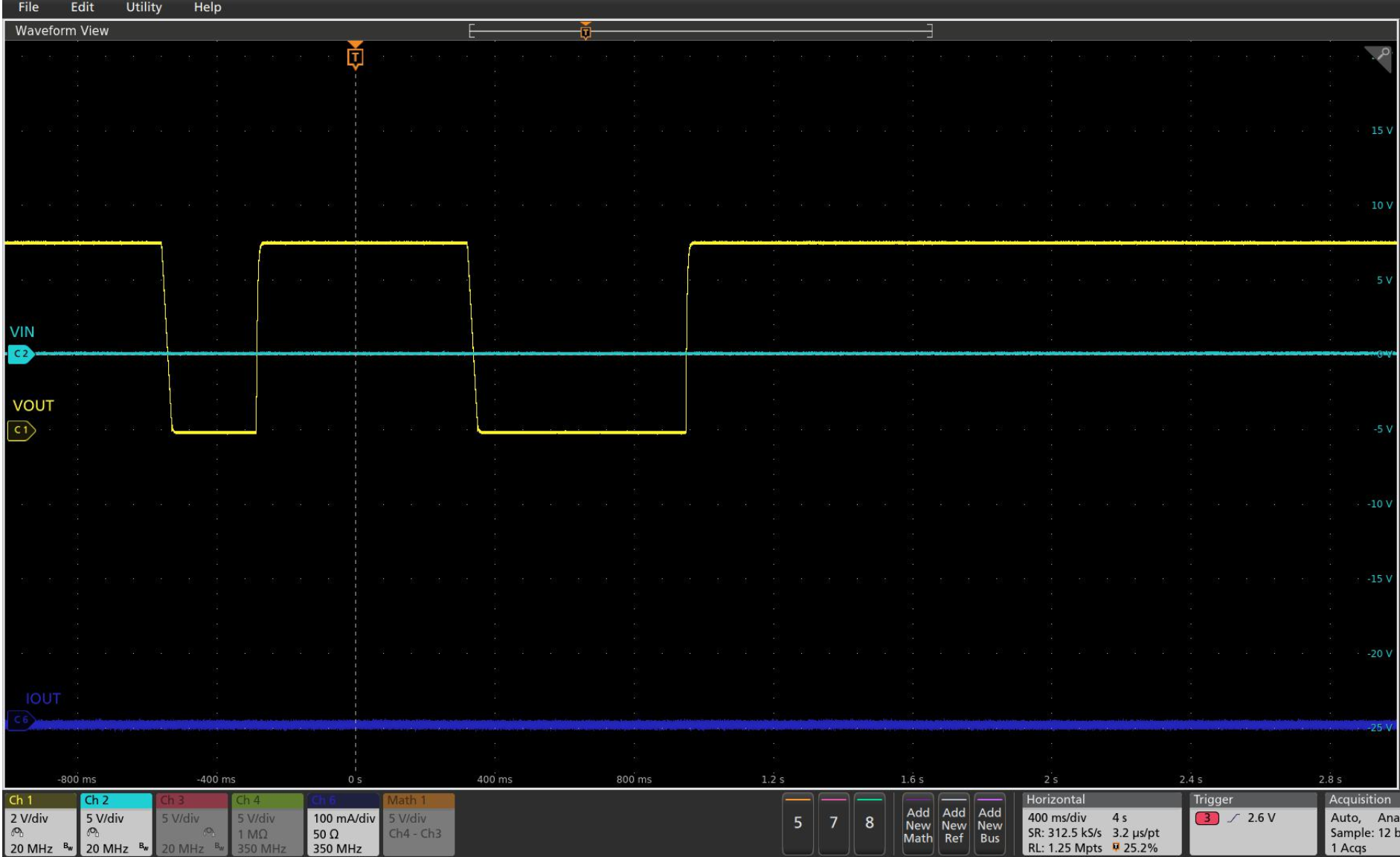The image size is (1400, 857).
Task: Open the Acquisition settings badge
Action: [1361, 824]
